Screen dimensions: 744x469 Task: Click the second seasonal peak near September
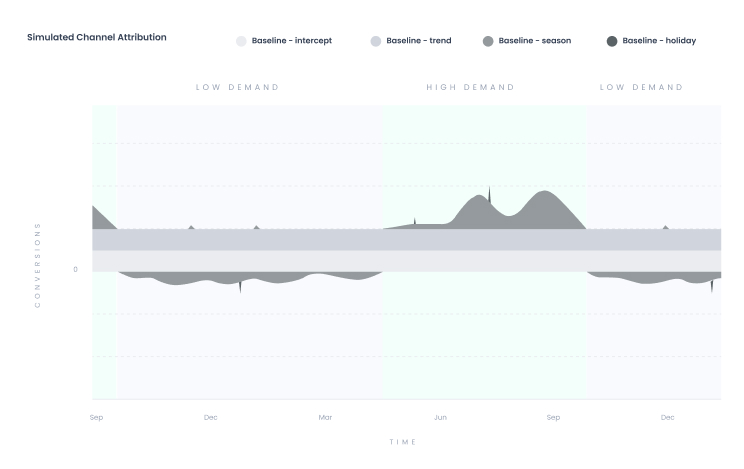(x=546, y=209)
